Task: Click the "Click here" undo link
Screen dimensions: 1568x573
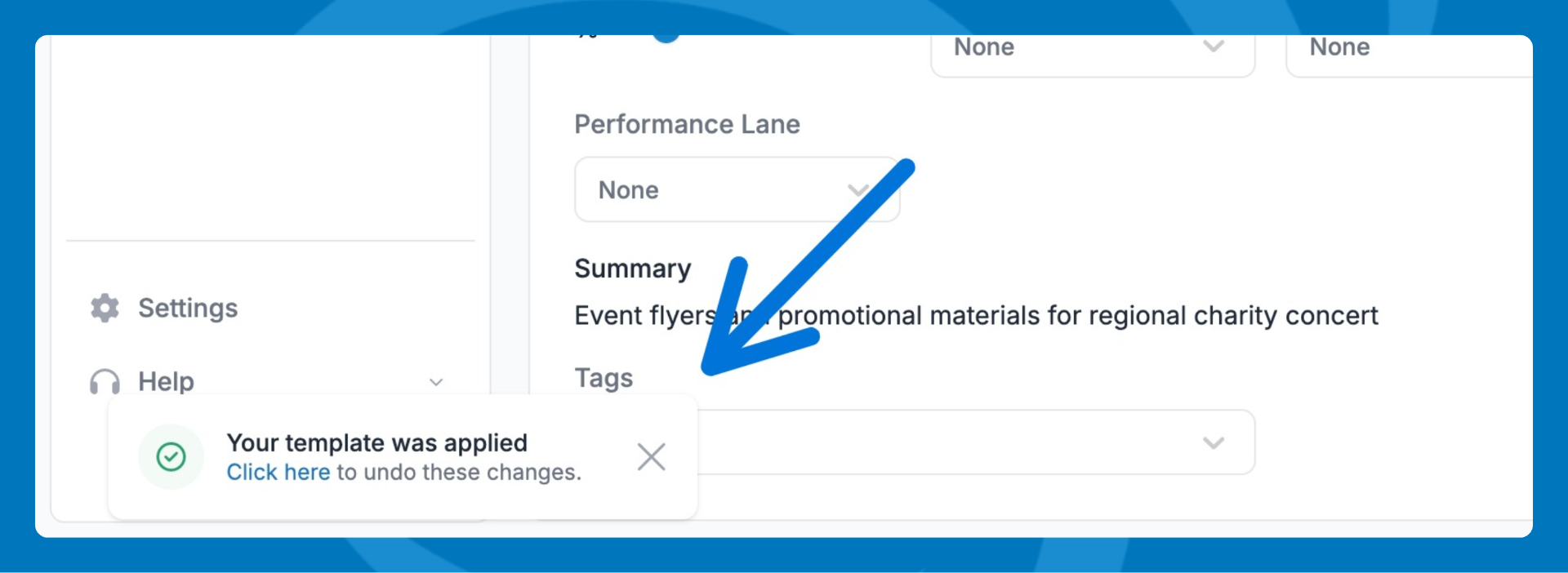Action: coord(278,473)
